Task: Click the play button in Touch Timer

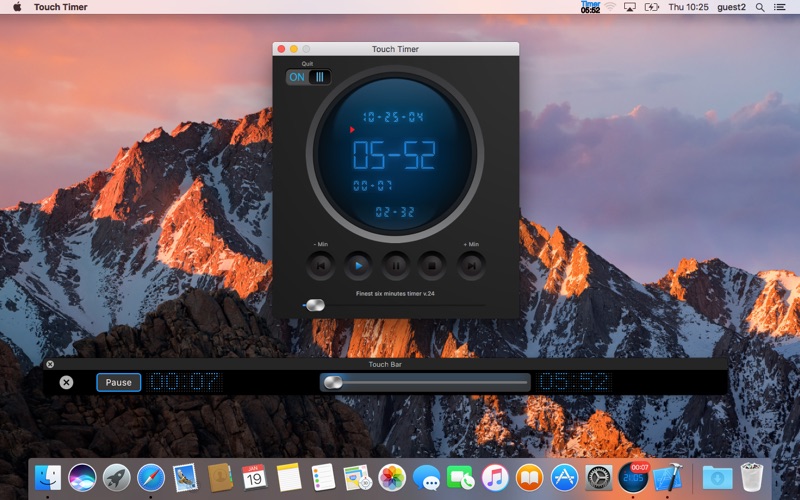Action: [x=358, y=265]
